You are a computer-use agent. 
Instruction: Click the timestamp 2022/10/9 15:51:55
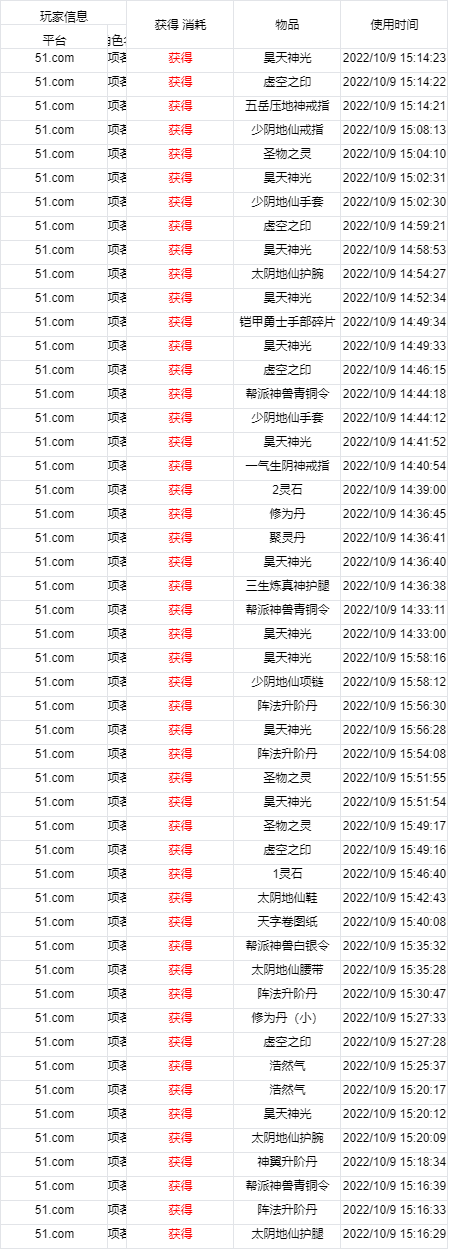click(394, 778)
